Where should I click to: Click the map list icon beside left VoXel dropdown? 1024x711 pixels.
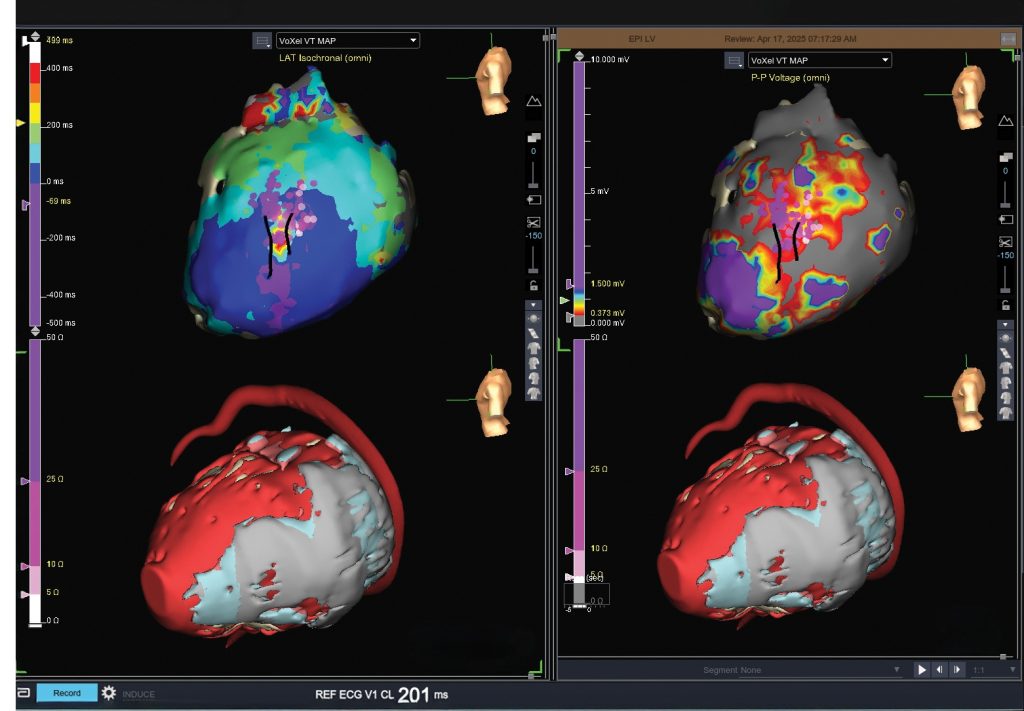[262, 41]
